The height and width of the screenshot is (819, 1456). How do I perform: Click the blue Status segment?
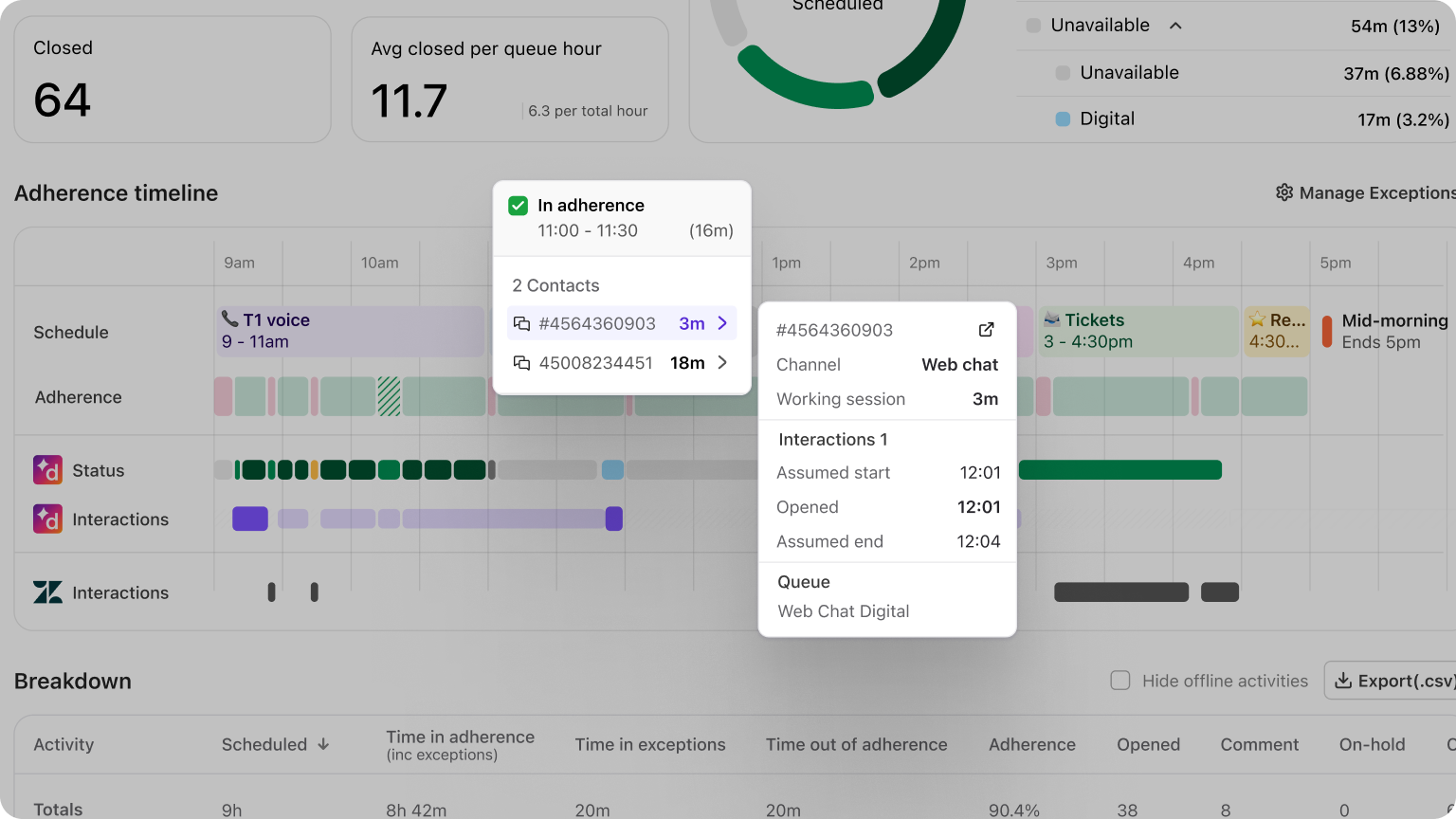coord(612,469)
